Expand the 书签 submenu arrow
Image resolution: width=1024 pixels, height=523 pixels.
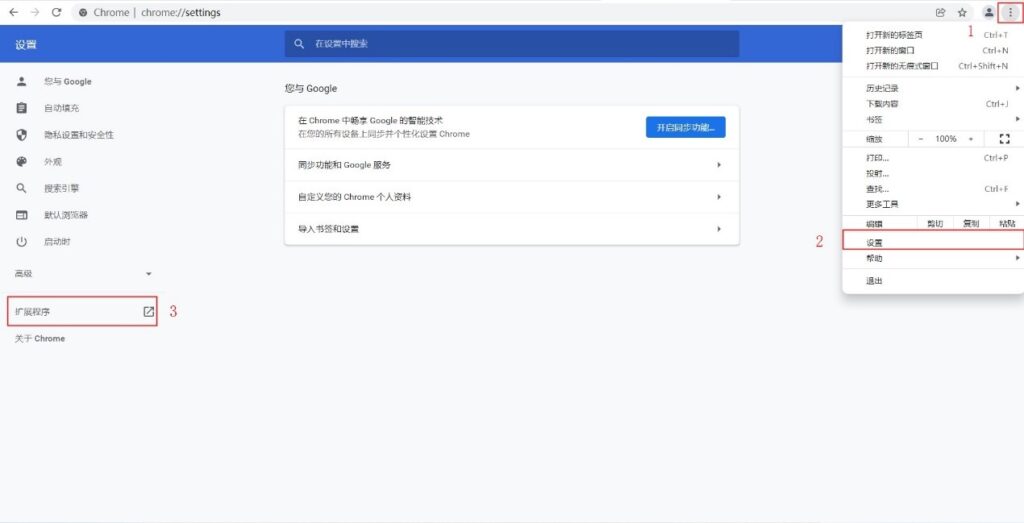(1017, 119)
